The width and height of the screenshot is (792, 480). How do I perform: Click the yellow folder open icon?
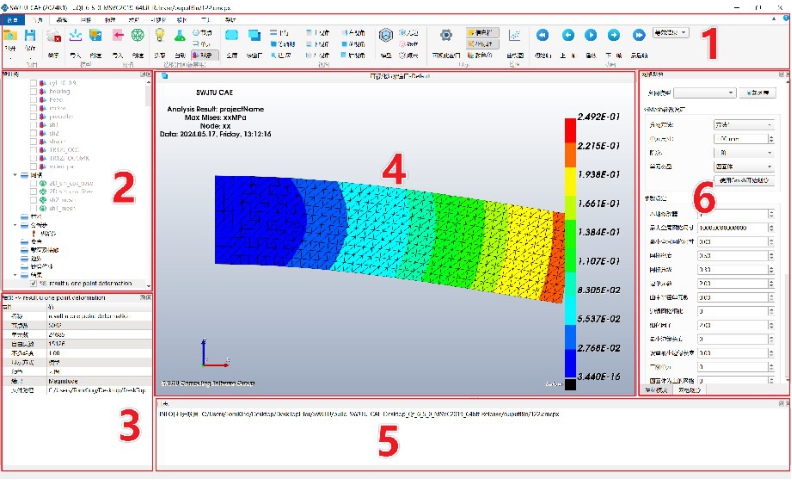tap(10, 35)
